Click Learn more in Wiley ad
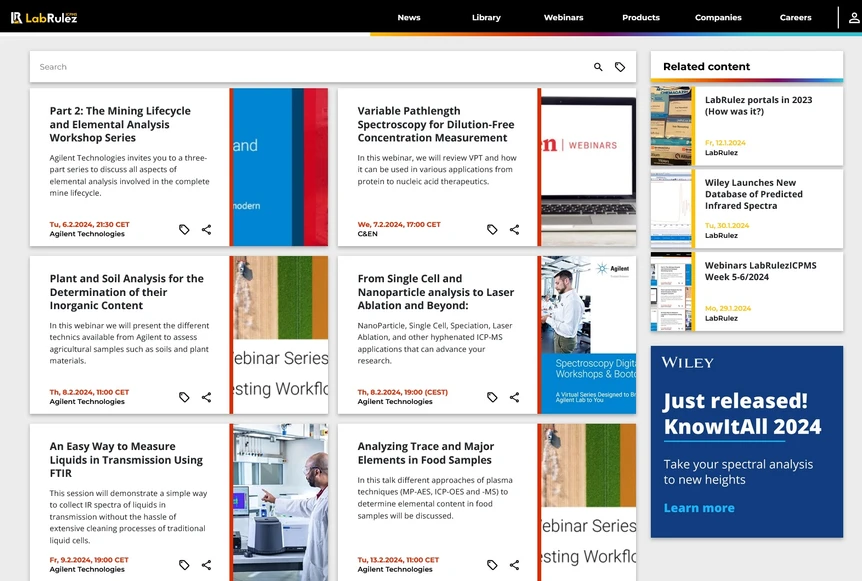This screenshot has width=862, height=581. (x=699, y=508)
